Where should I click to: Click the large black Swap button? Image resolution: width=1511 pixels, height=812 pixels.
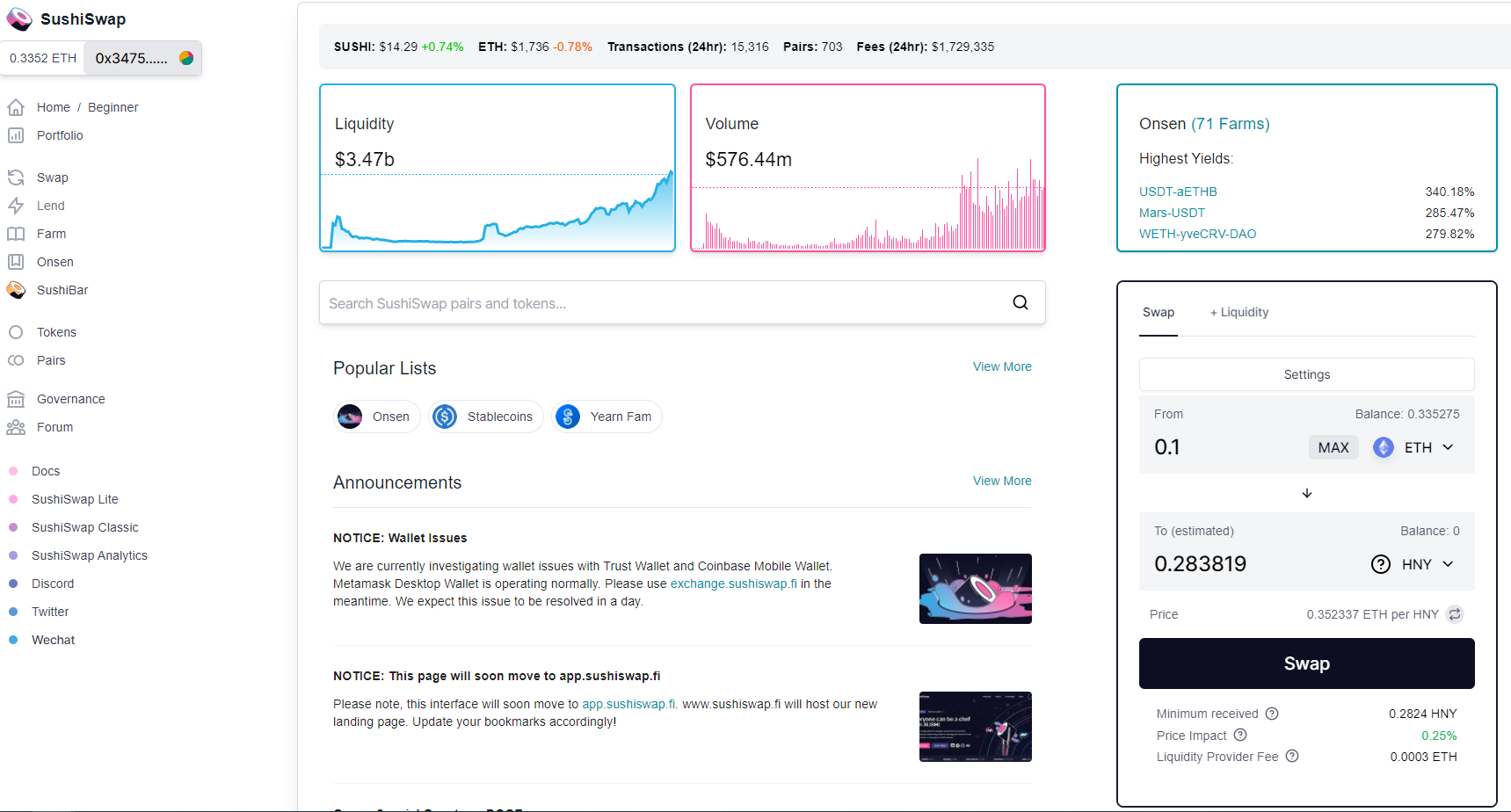click(x=1307, y=663)
